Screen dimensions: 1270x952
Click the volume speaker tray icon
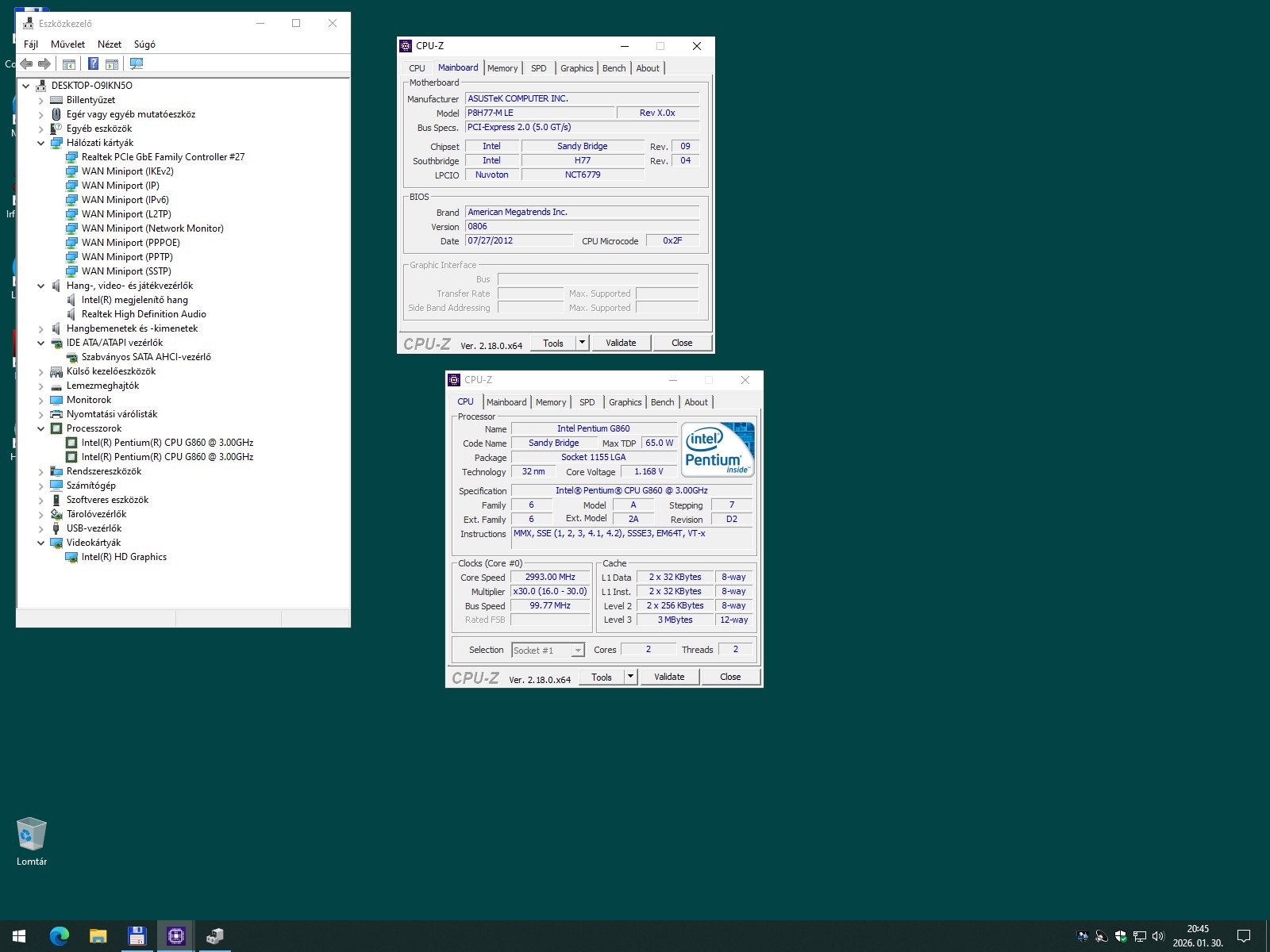point(1158,936)
